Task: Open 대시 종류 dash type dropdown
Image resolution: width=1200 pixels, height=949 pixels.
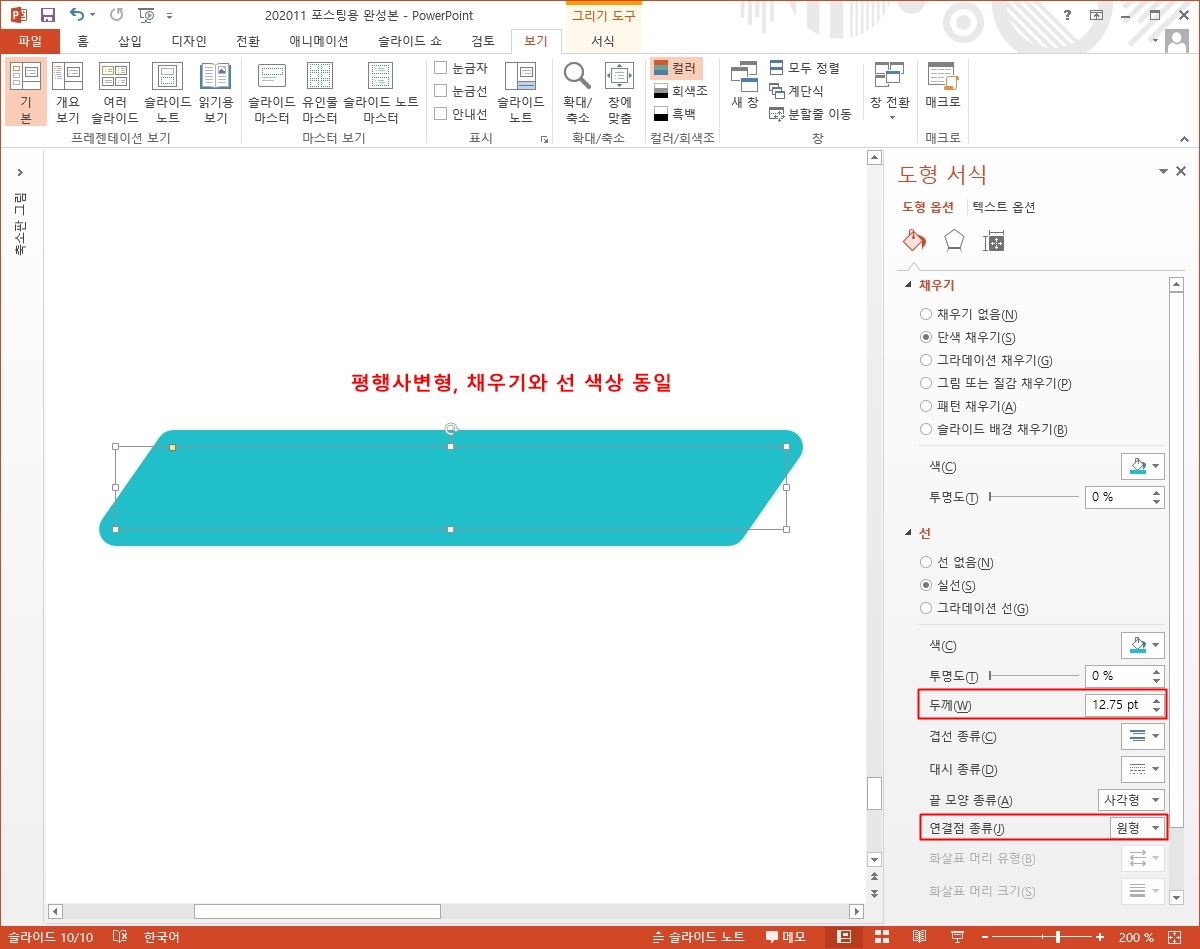Action: tap(1142, 770)
